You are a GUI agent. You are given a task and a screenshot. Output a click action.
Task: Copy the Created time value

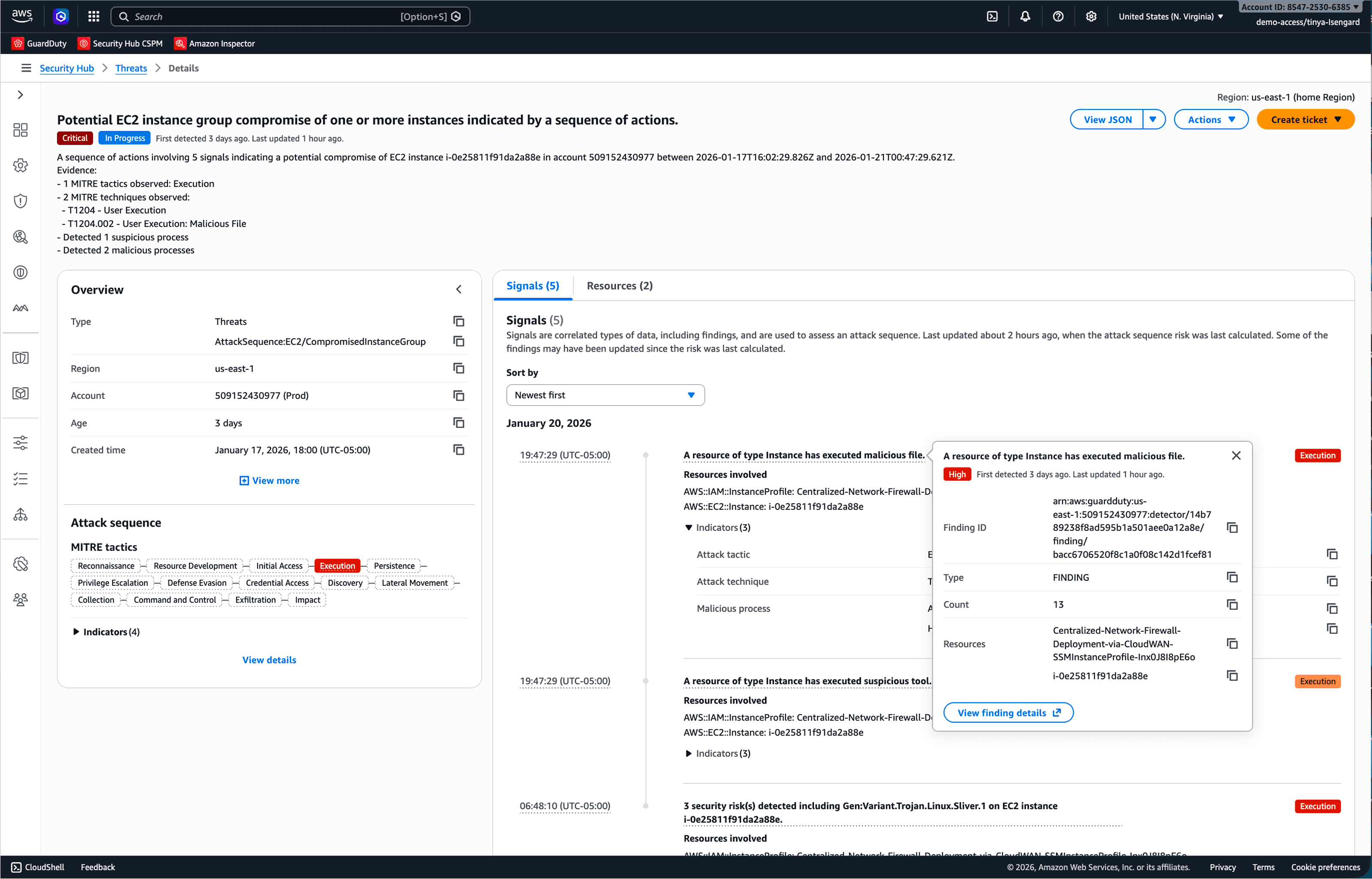coord(458,450)
